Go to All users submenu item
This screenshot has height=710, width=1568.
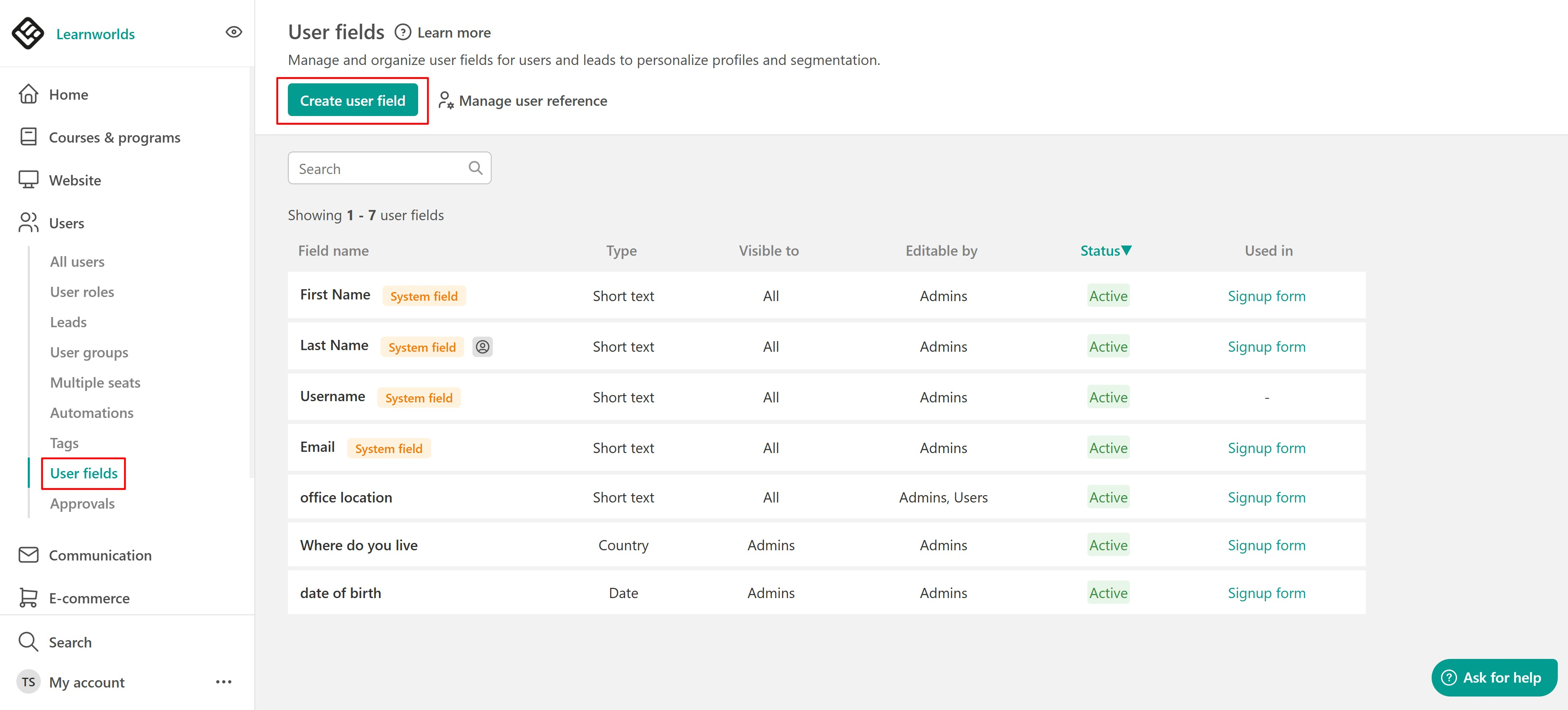point(77,262)
